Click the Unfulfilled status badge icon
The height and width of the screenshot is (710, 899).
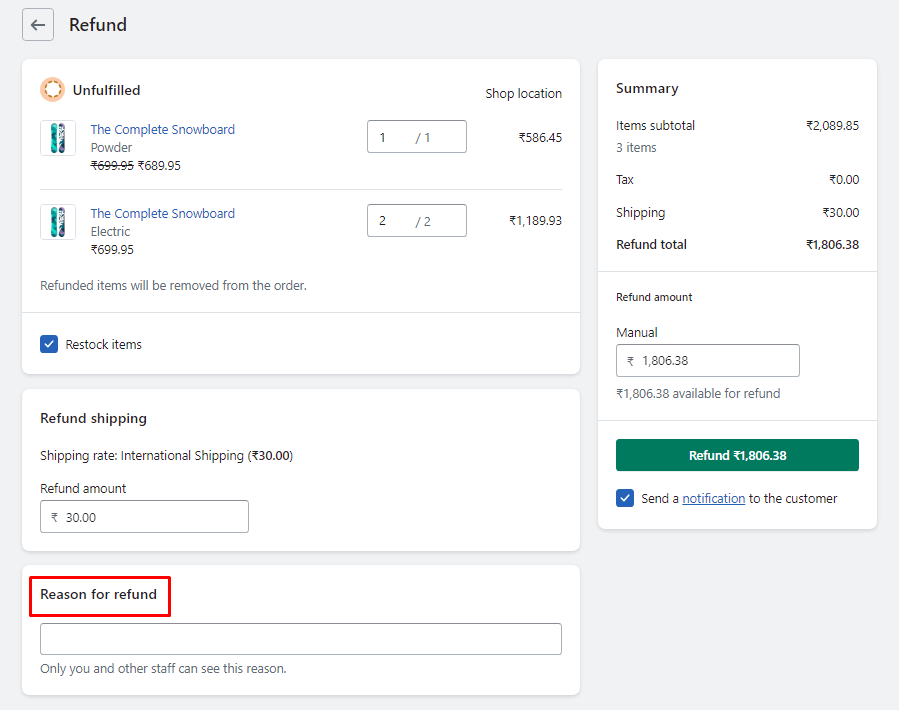[52, 89]
